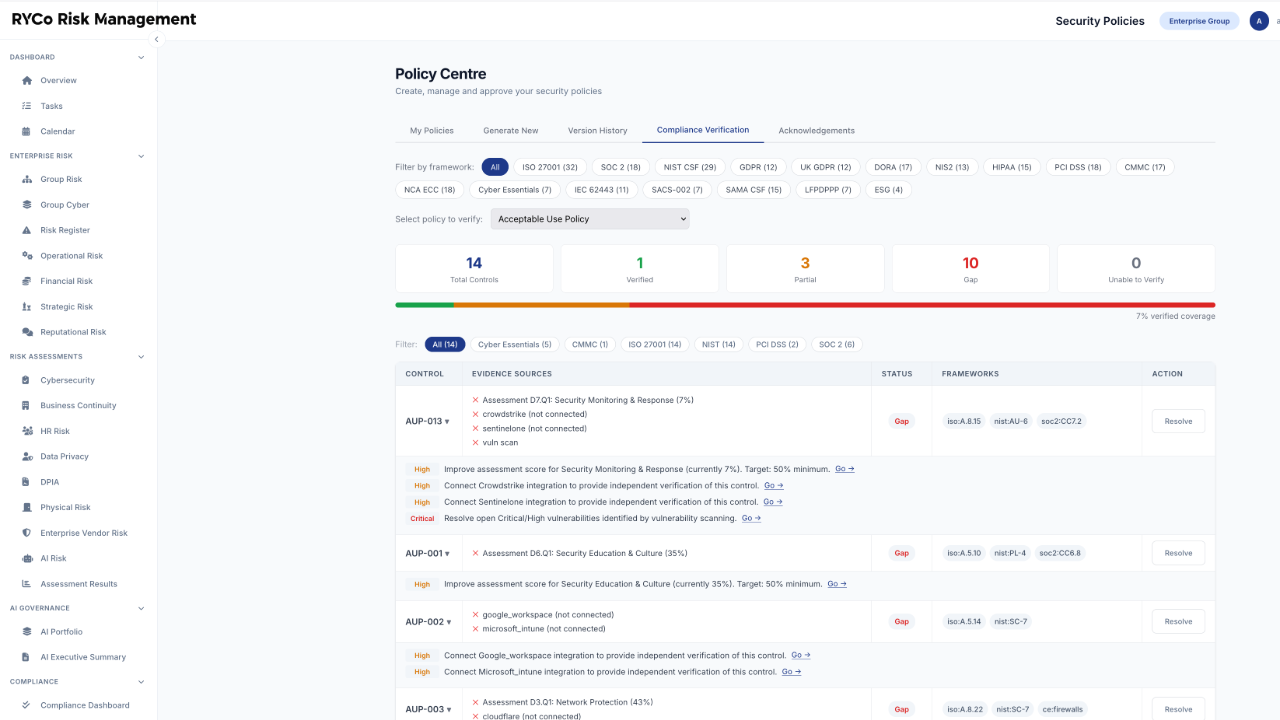
Task: Click the AI Risk robot icon
Action: [27, 558]
